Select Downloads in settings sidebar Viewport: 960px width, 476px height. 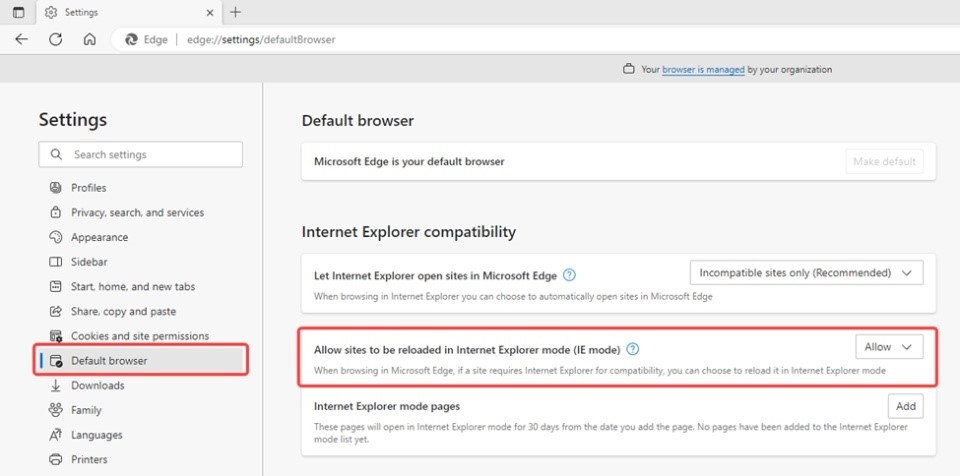97,385
